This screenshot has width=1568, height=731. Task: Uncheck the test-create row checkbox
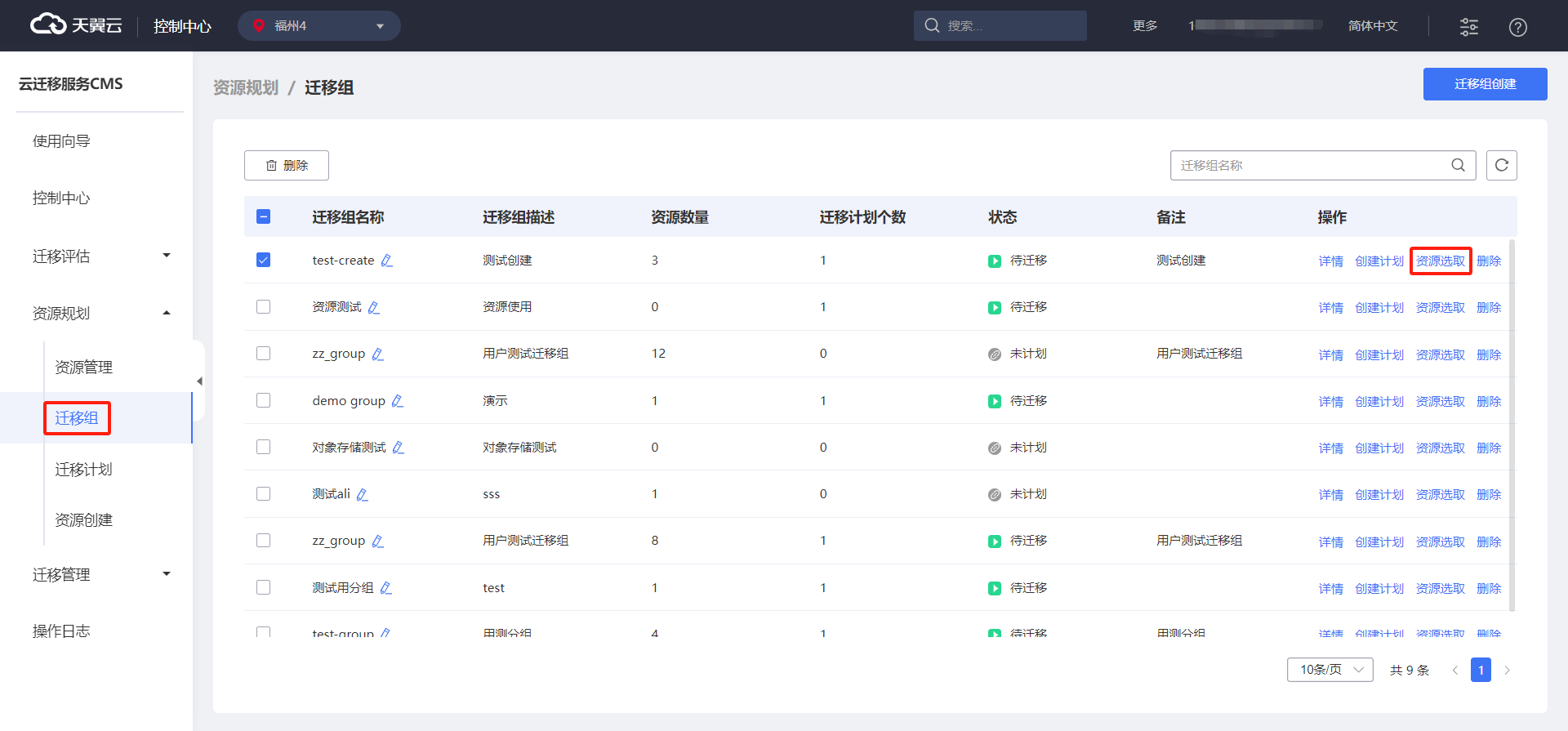pyautogui.click(x=263, y=260)
